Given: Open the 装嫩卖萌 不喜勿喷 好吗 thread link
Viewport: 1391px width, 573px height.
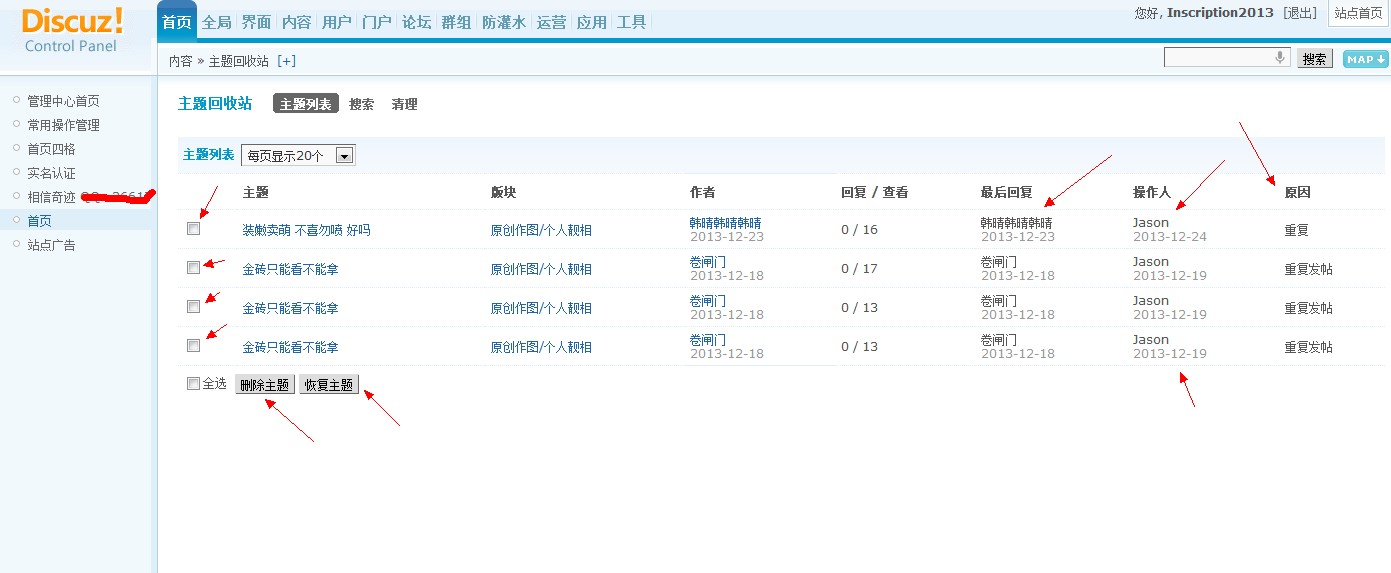Looking at the screenshot, I should click(x=306, y=230).
